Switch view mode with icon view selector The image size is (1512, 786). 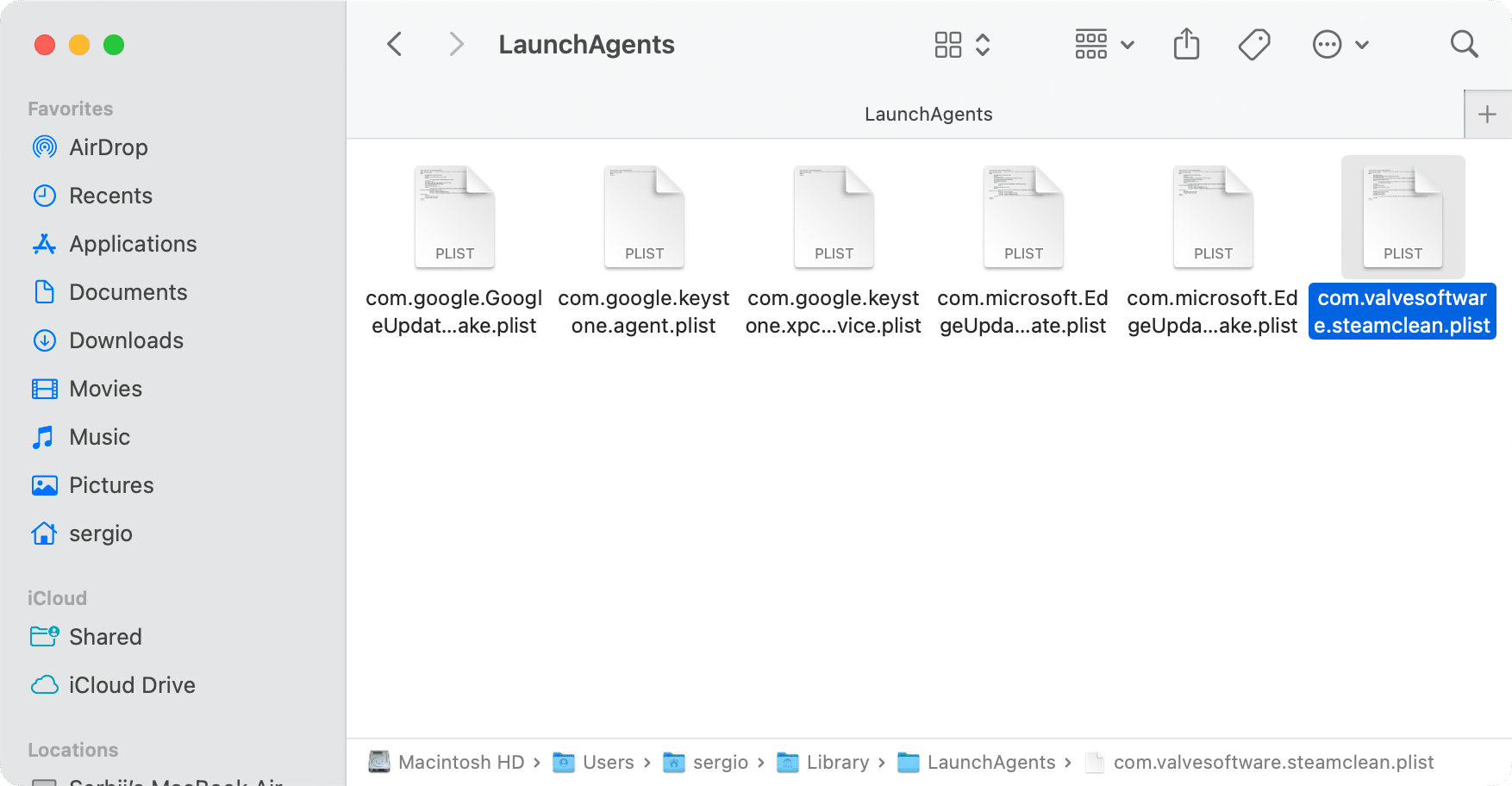(x=962, y=45)
